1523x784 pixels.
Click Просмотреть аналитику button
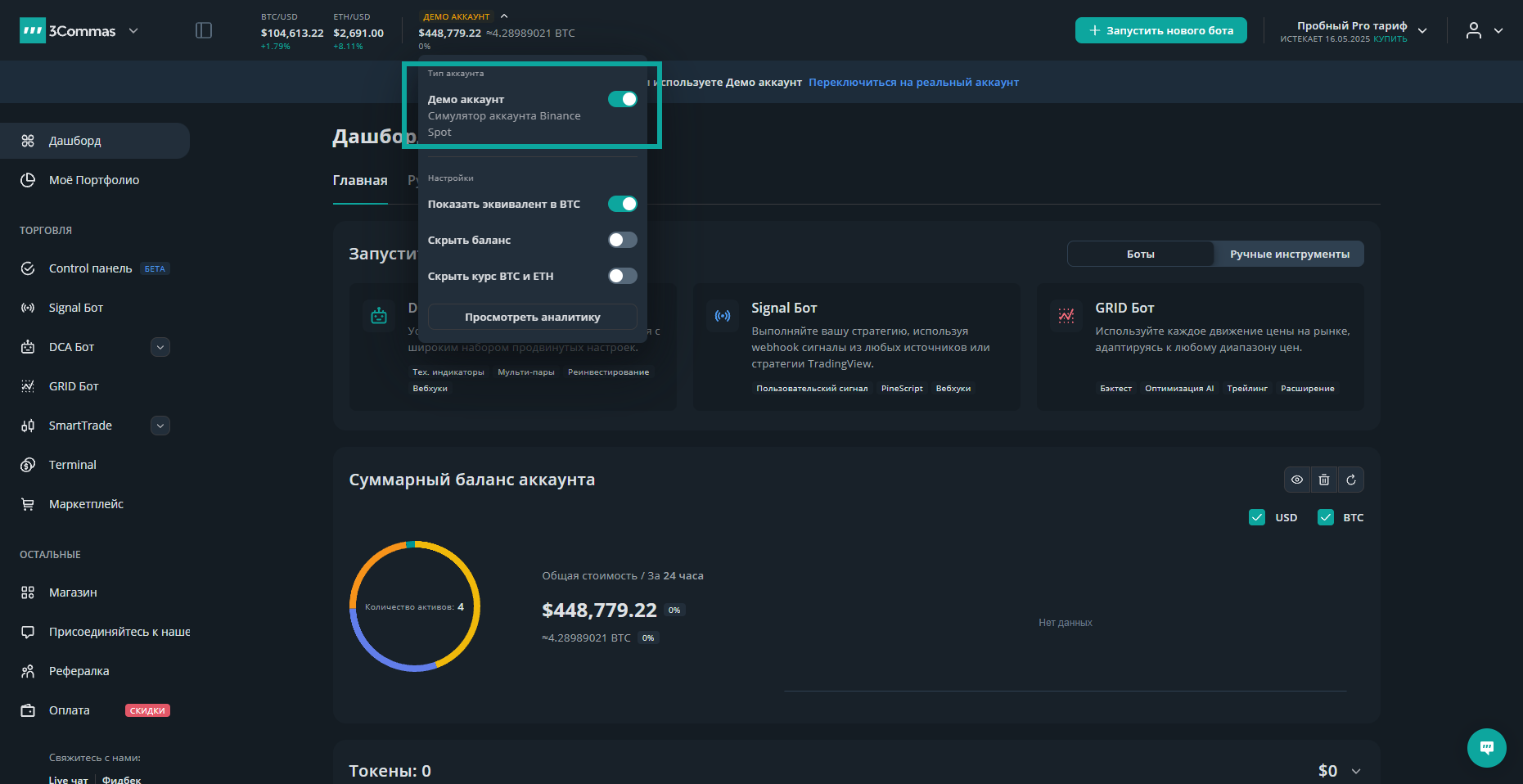pyautogui.click(x=533, y=317)
